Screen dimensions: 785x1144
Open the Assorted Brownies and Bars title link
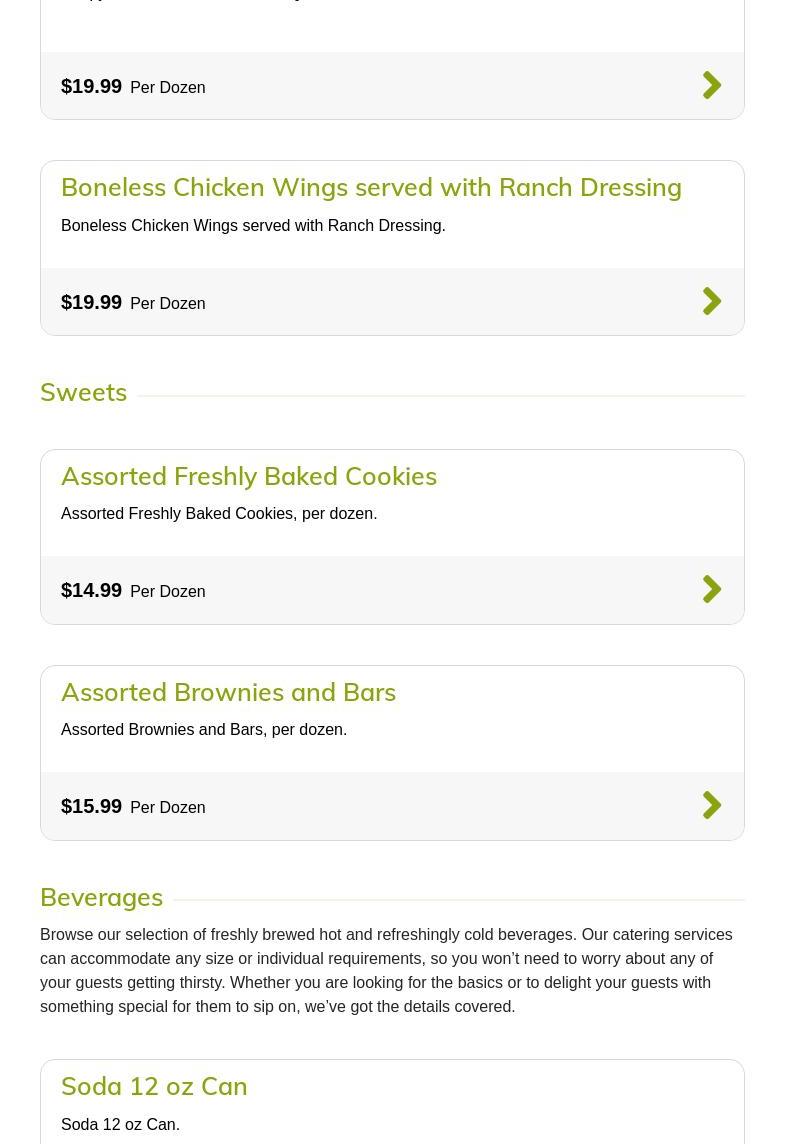coord(228,692)
